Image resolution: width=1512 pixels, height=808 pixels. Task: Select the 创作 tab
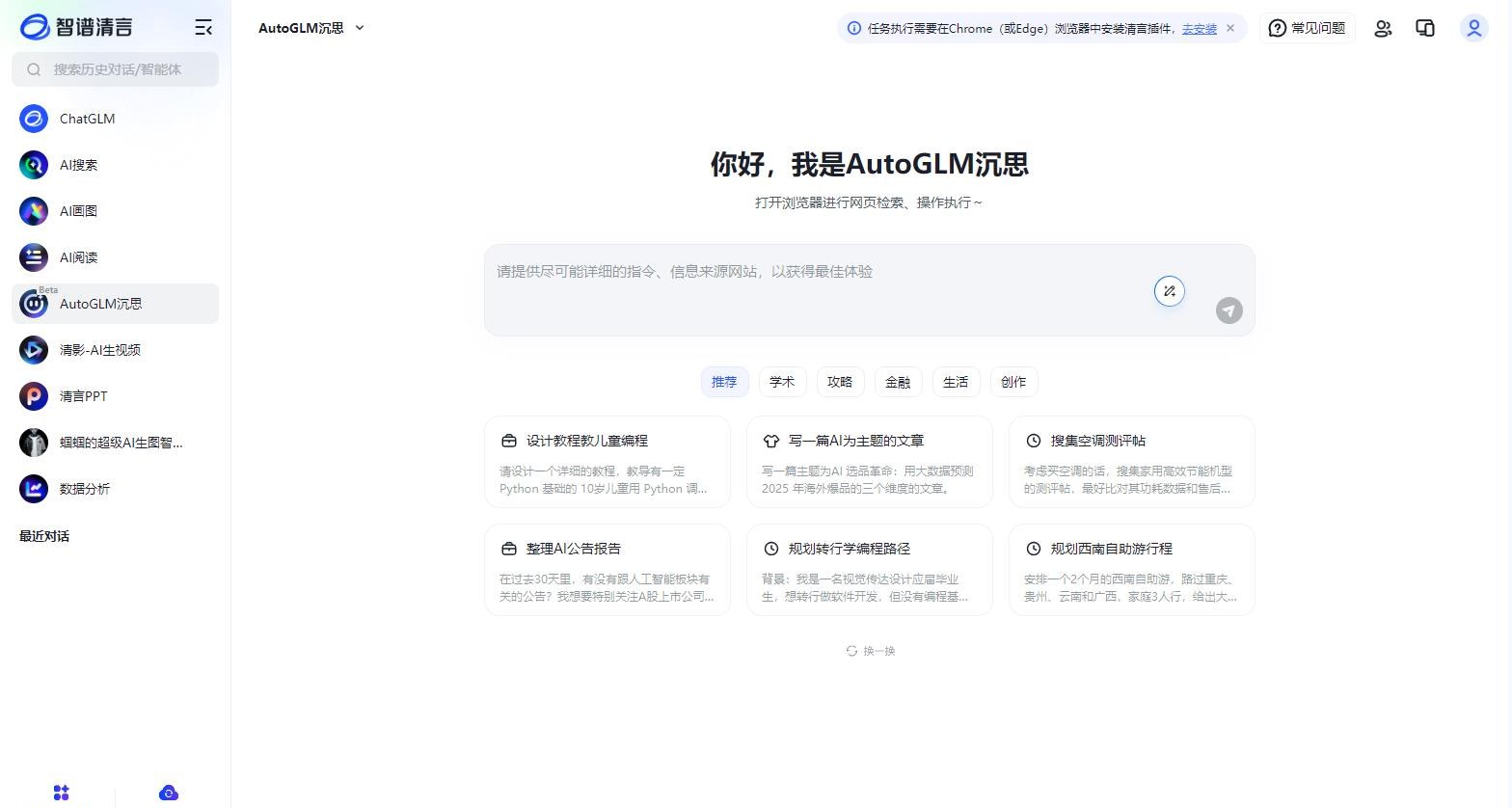click(1013, 382)
